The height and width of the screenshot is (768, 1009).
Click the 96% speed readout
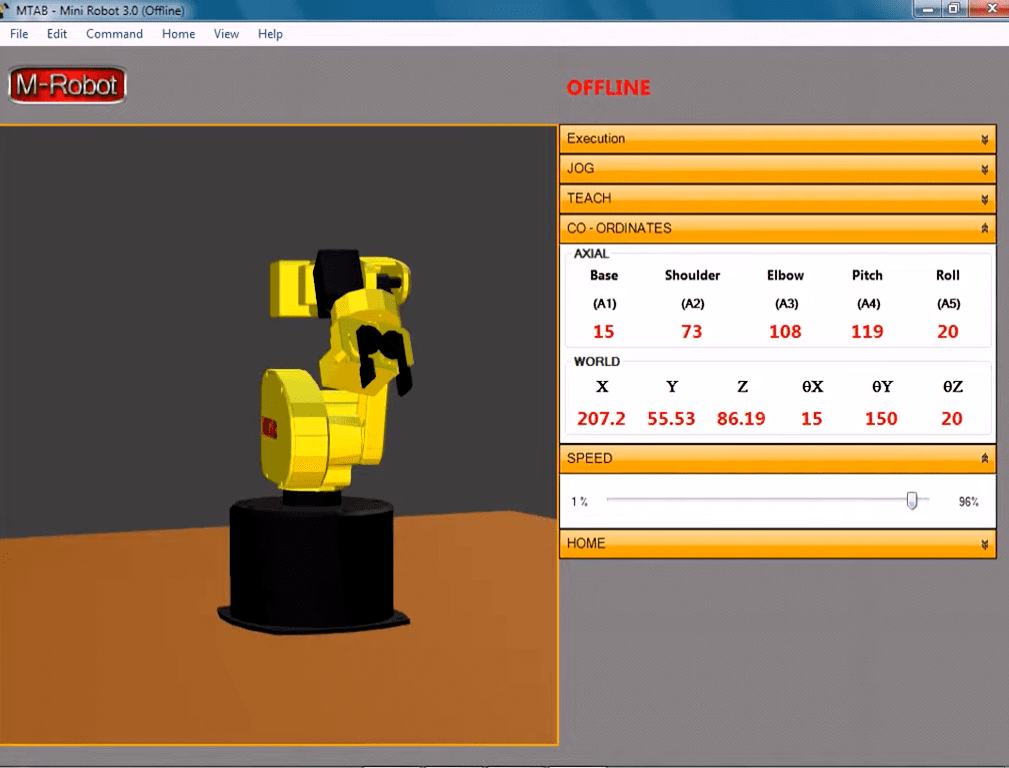[x=968, y=501]
